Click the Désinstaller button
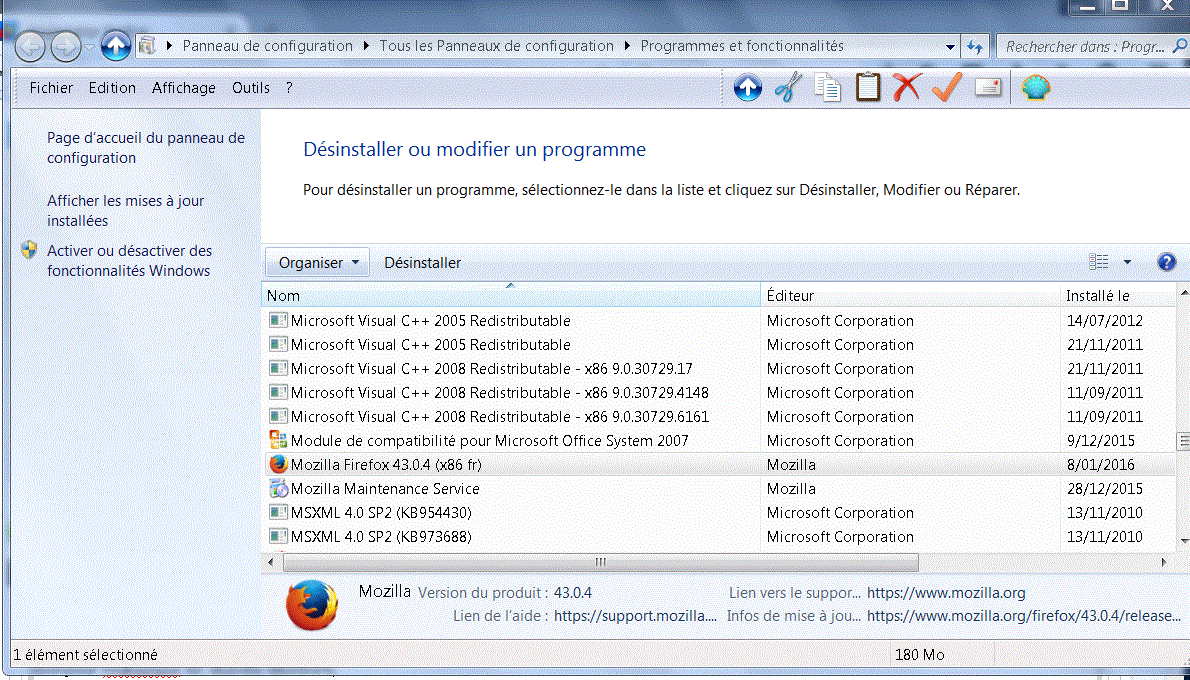 click(x=423, y=263)
